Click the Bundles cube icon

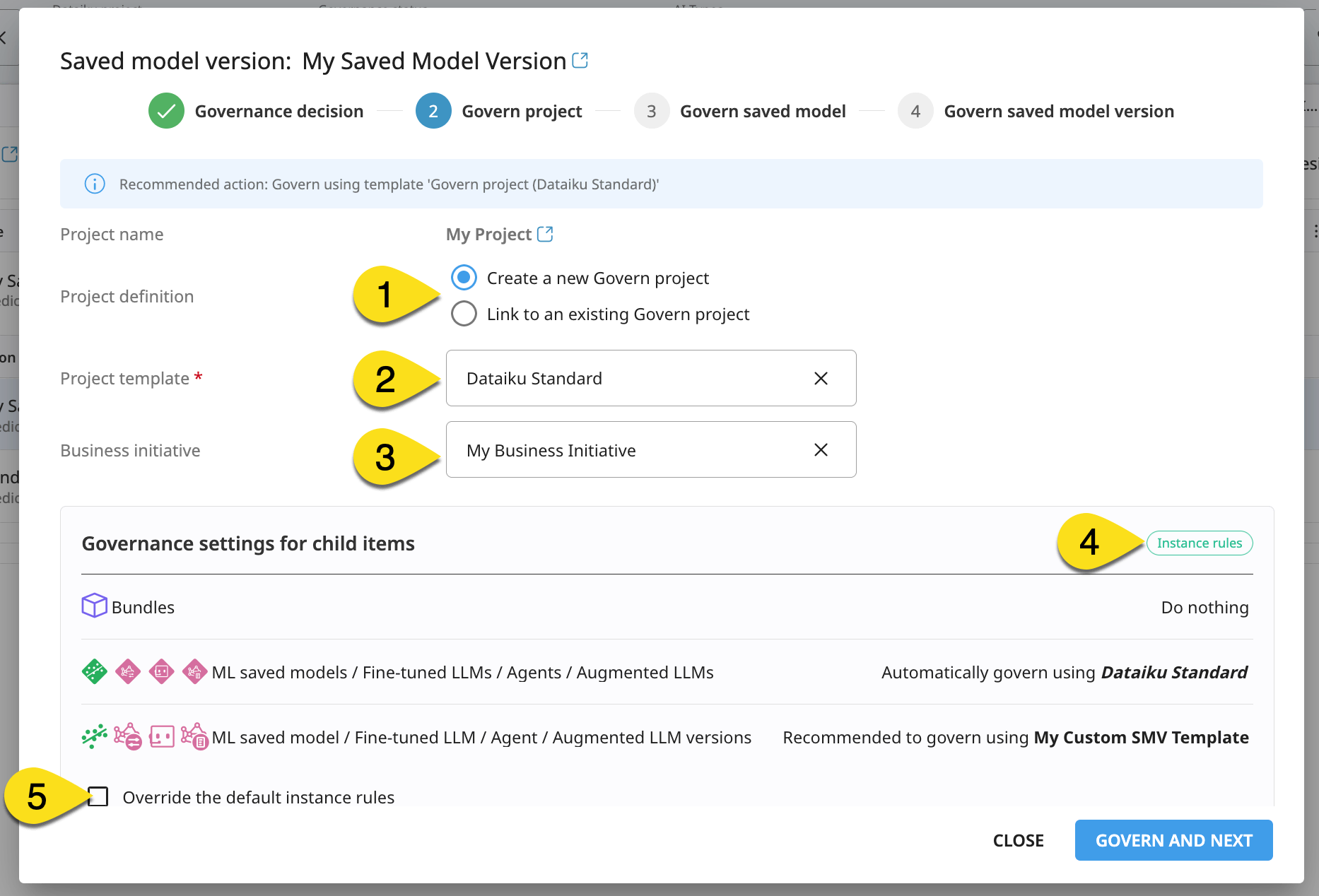94,605
